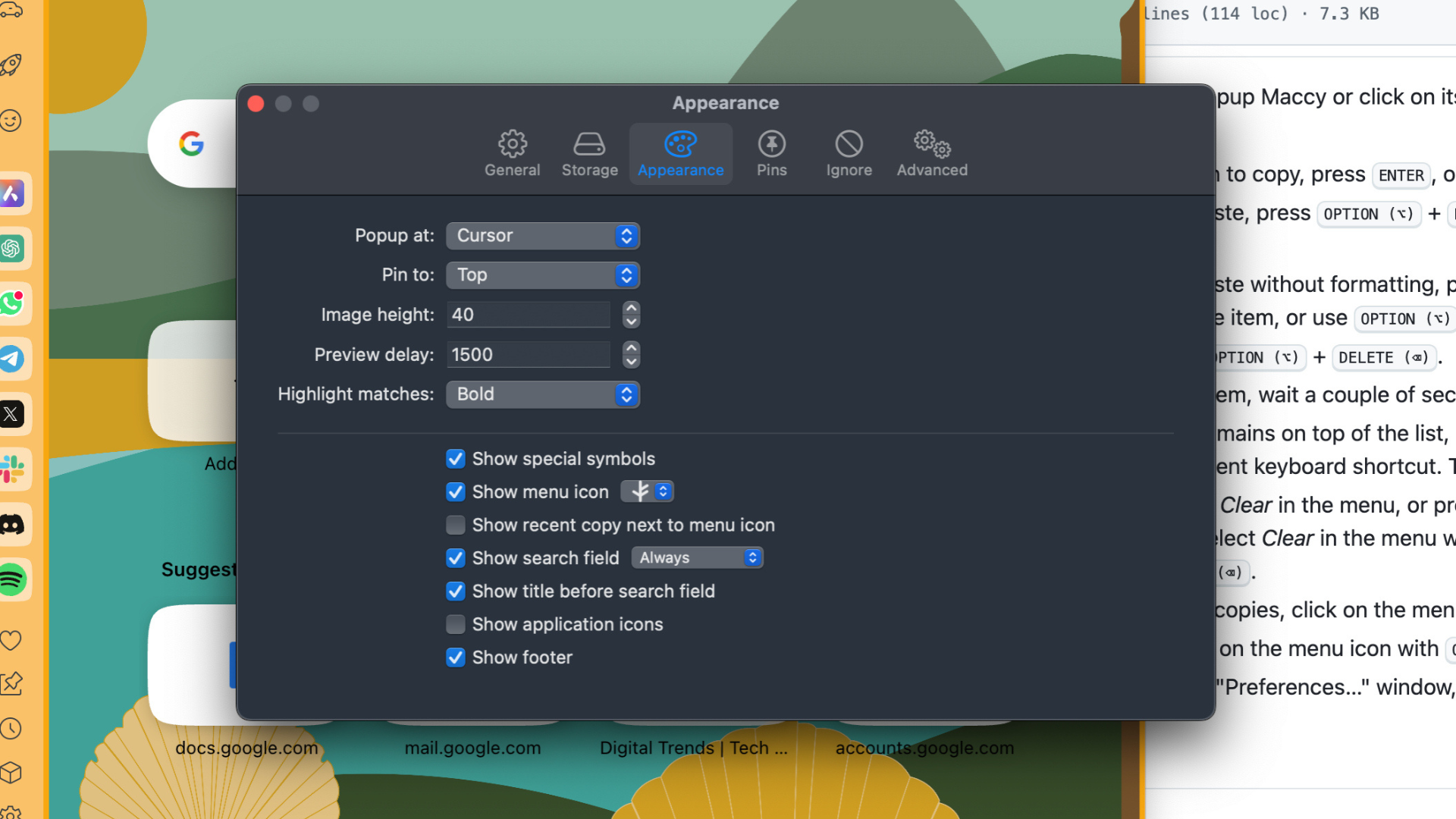Open the Pins settings section

tap(771, 152)
